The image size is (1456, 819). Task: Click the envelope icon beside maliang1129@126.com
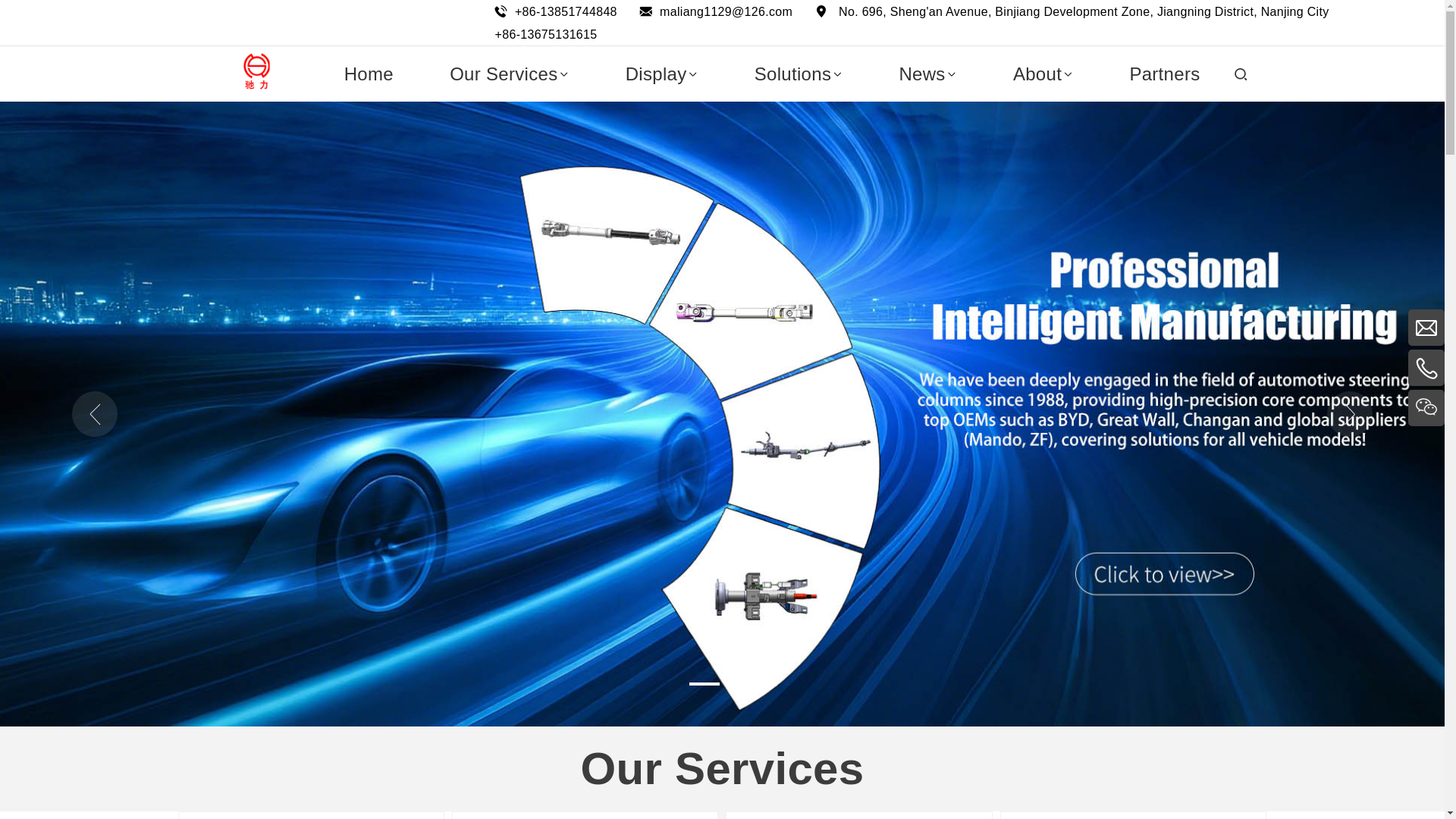point(645,11)
